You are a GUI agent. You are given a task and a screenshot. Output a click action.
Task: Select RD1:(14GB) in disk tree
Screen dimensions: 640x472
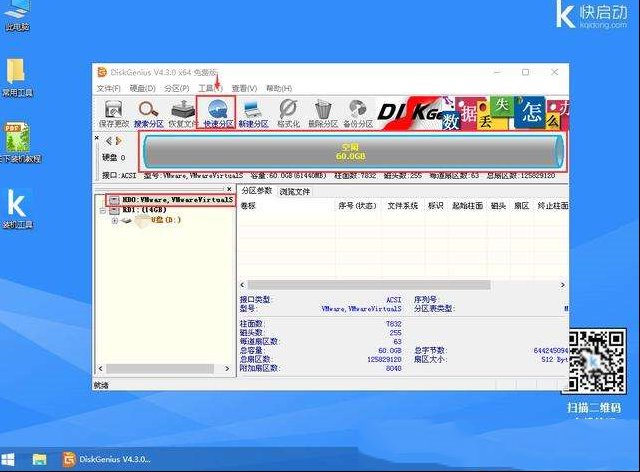(144, 210)
